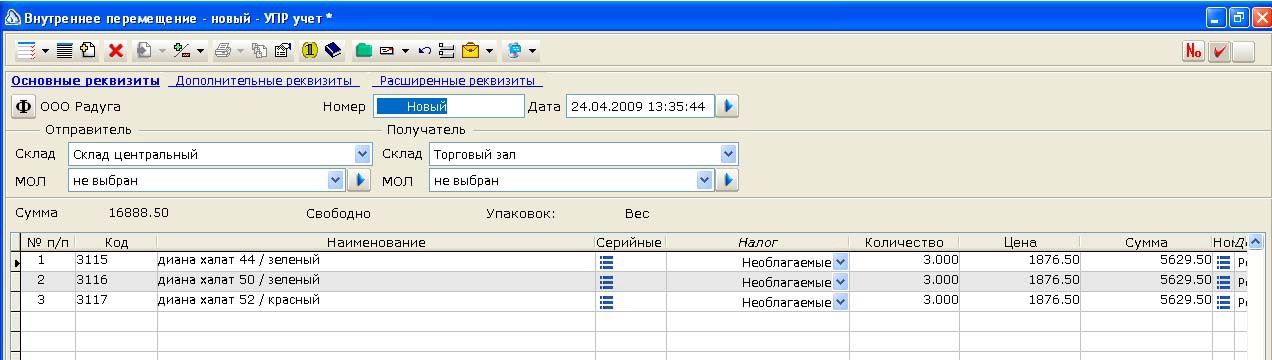Click the green folder icon
Viewport: 1272px width, 360px height.
click(x=364, y=50)
